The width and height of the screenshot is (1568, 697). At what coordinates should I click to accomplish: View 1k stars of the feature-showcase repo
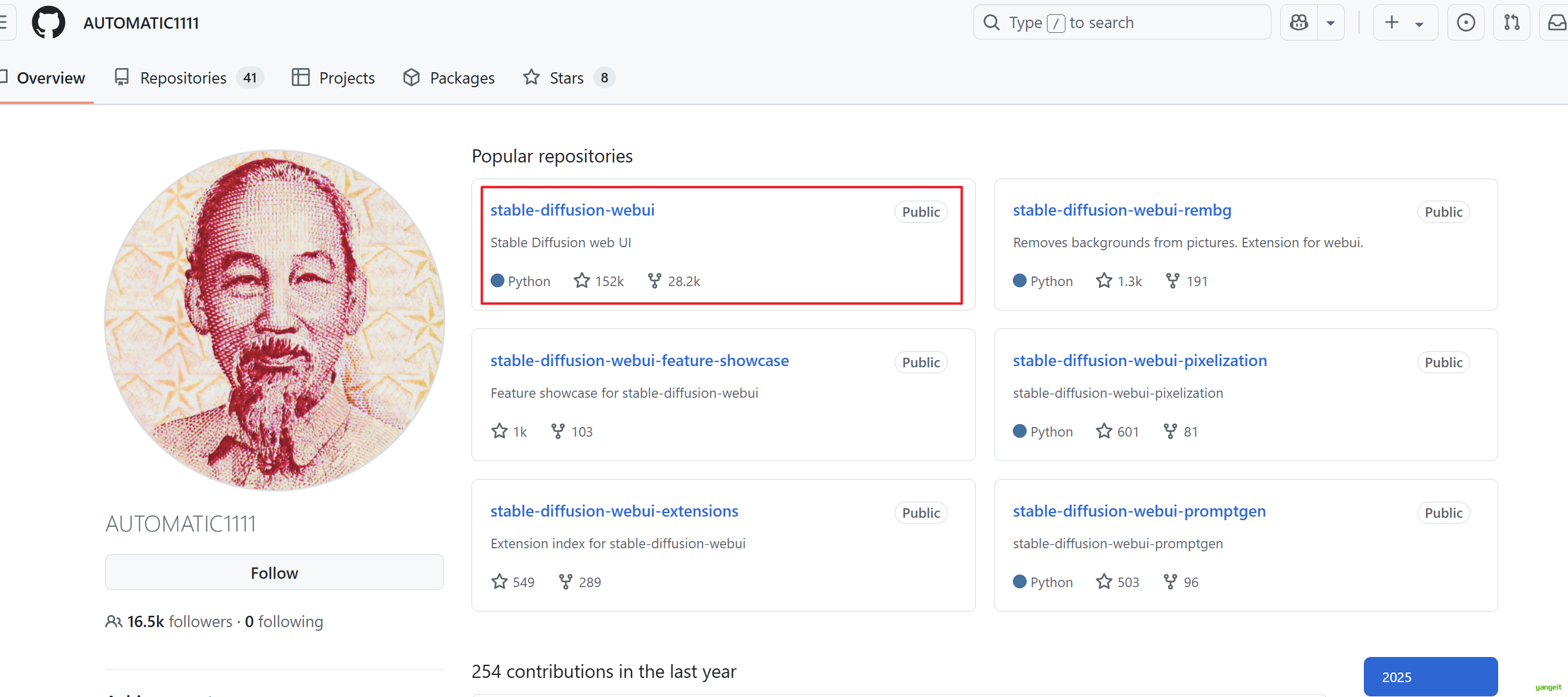click(509, 431)
